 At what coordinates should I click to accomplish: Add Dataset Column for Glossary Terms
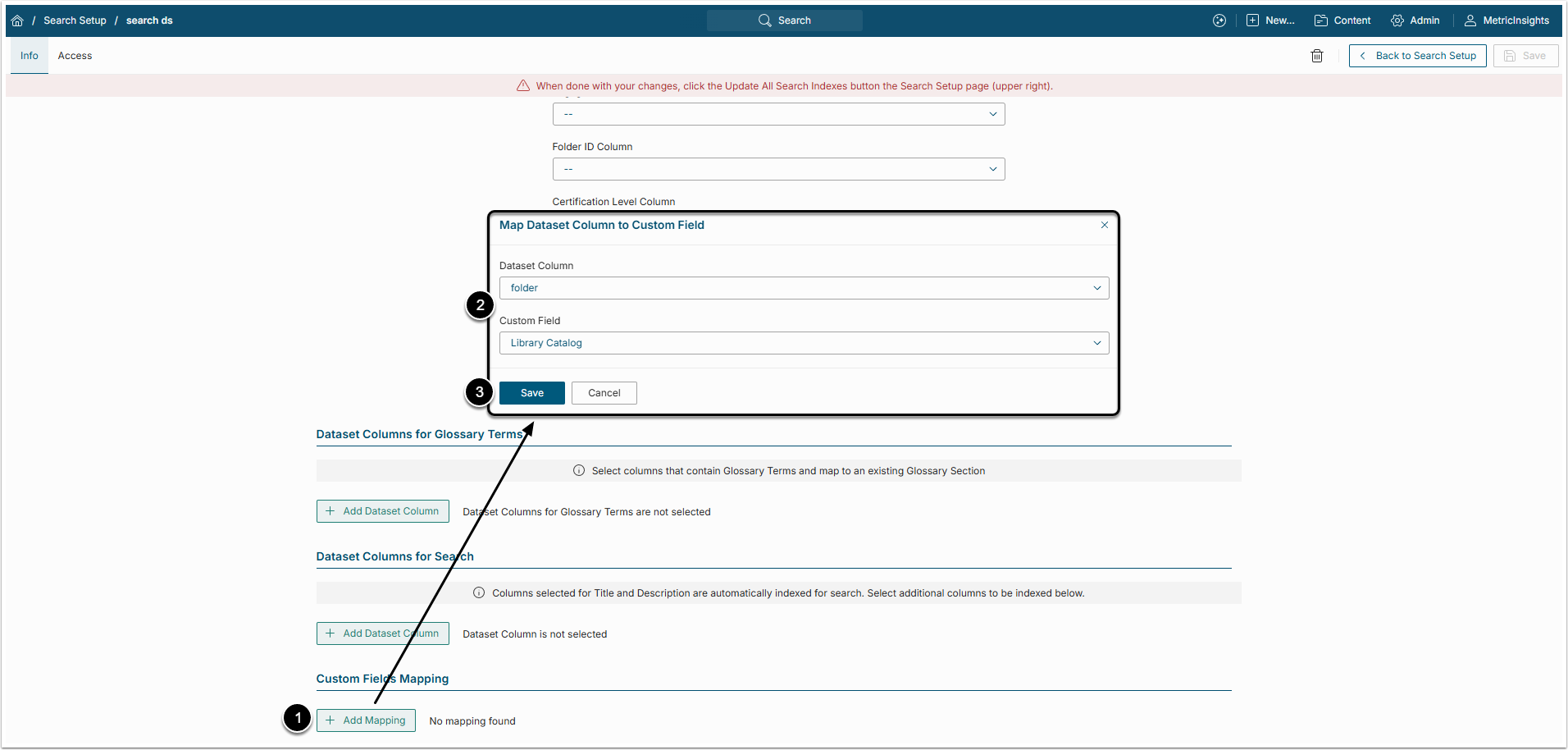(x=383, y=511)
